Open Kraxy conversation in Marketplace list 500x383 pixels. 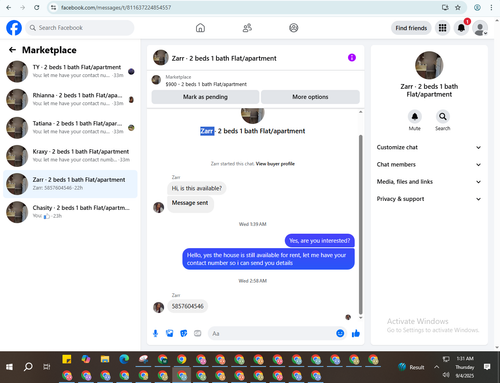[x=70, y=156]
